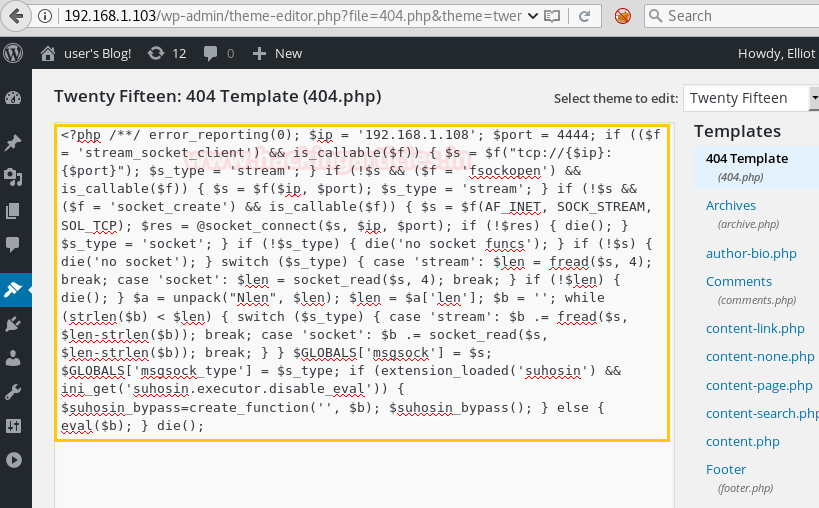The image size is (819, 508).
Task: Open Appearance sidebar paintbrush icon
Action: (x=13, y=289)
